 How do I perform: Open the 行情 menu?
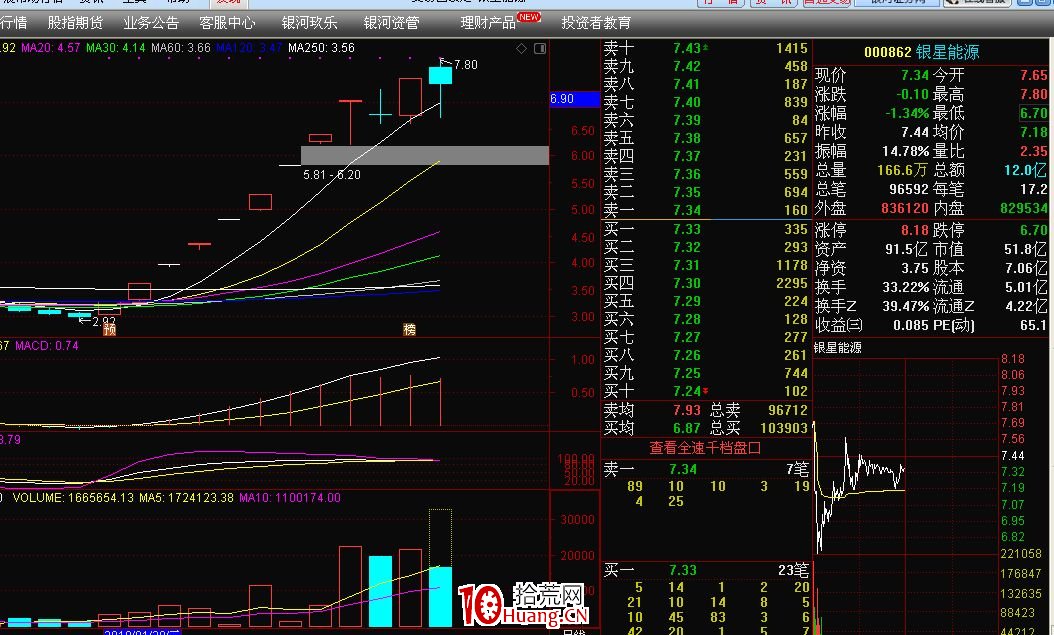13,23
